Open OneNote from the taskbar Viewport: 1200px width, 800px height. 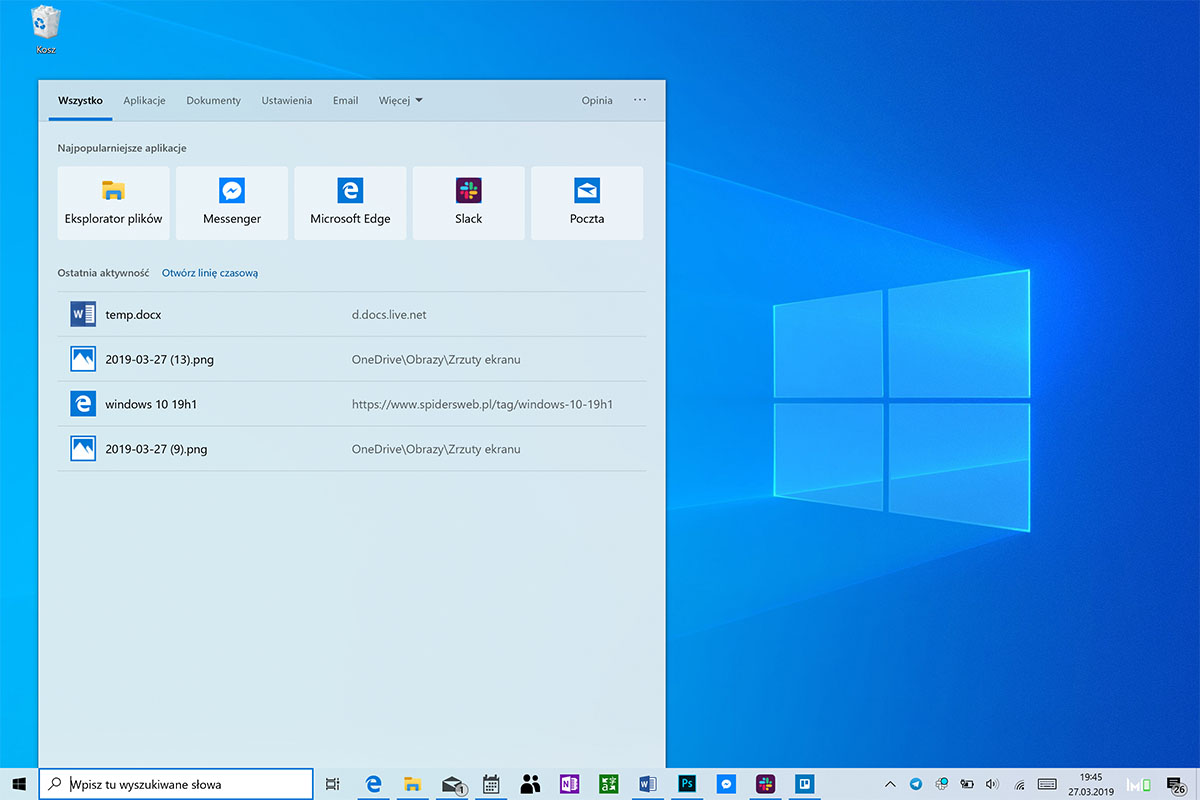[x=569, y=784]
